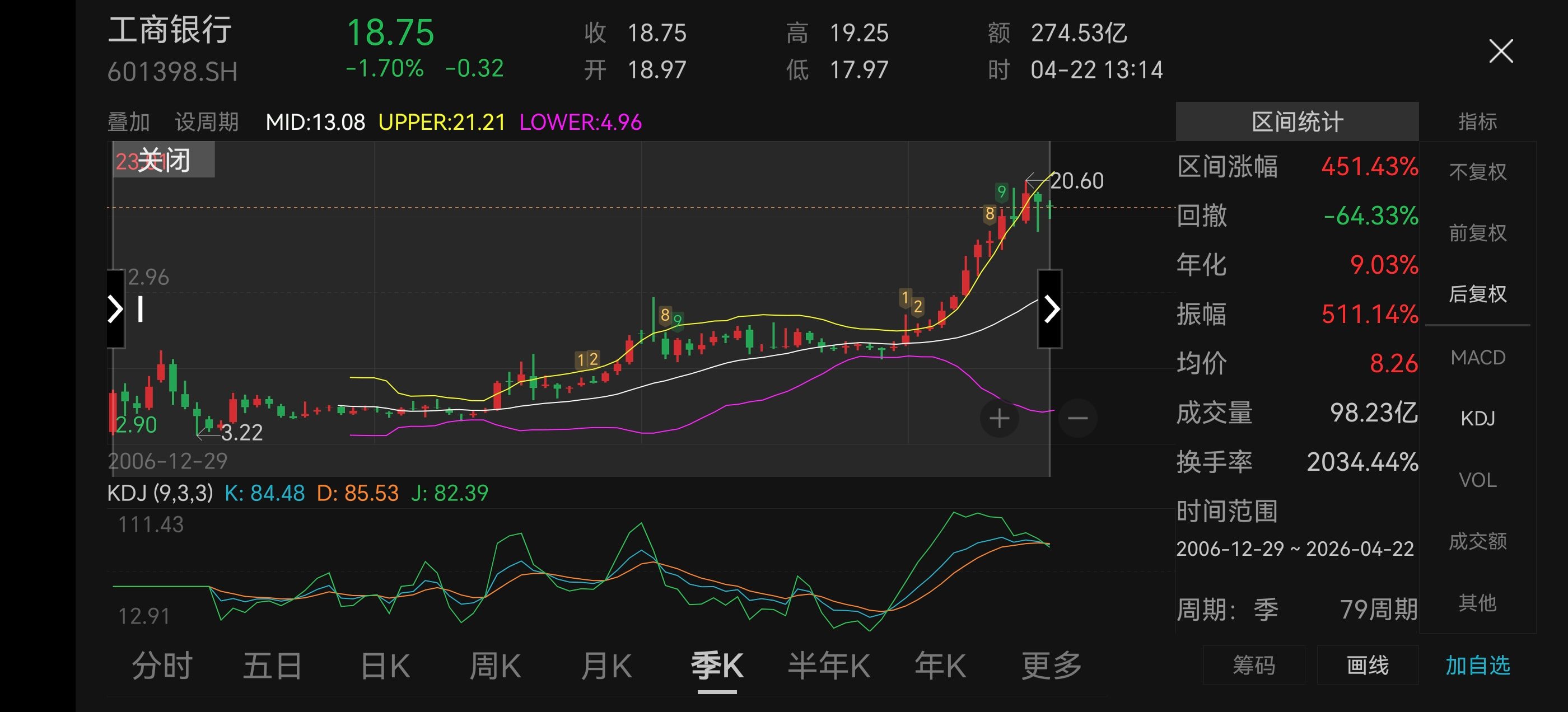
Task: Close the landscape chart view
Action: click(x=1500, y=51)
